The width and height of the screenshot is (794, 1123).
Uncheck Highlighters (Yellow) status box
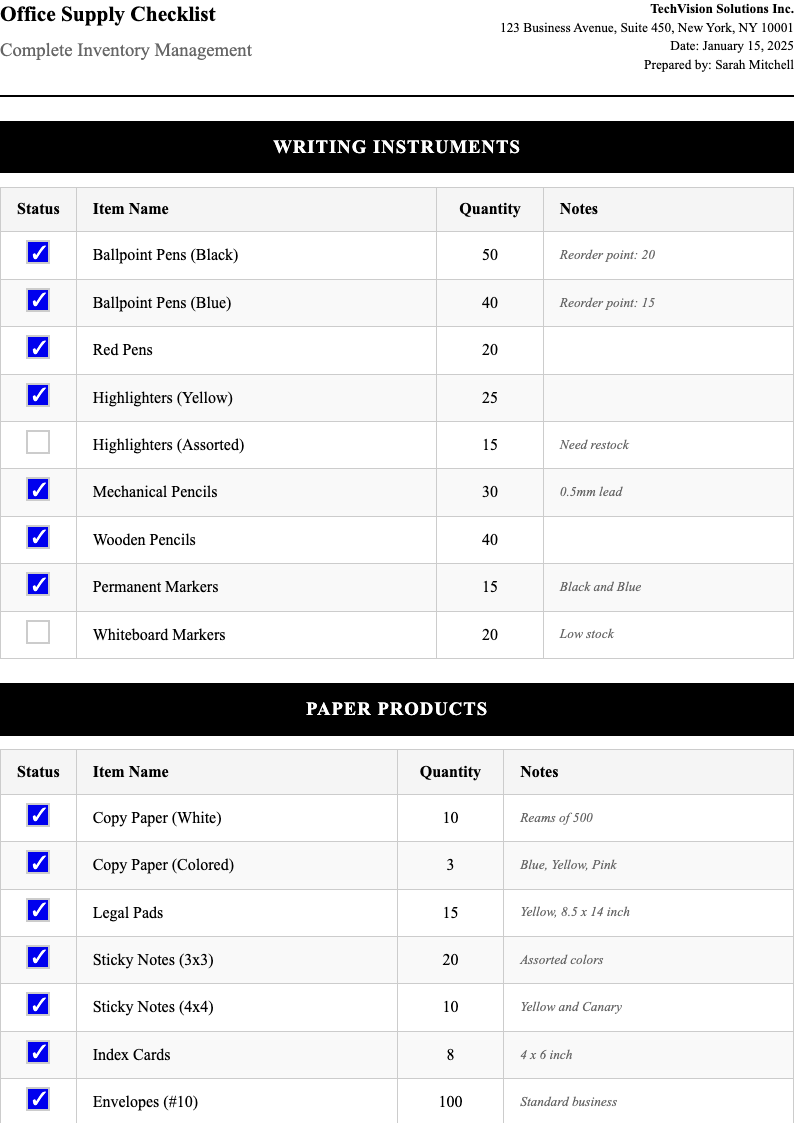click(38, 395)
